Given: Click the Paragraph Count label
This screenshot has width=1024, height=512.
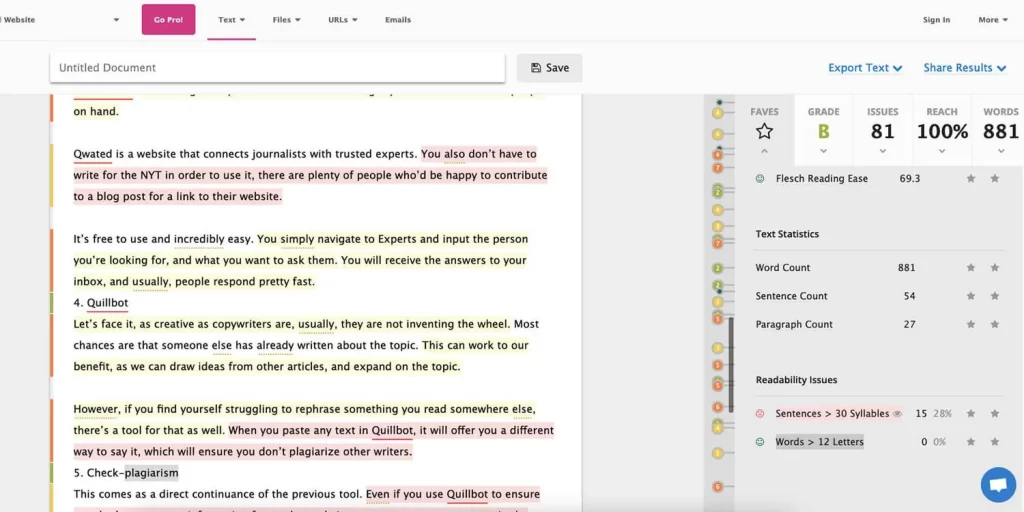Looking at the screenshot, I should pos(794,325).
